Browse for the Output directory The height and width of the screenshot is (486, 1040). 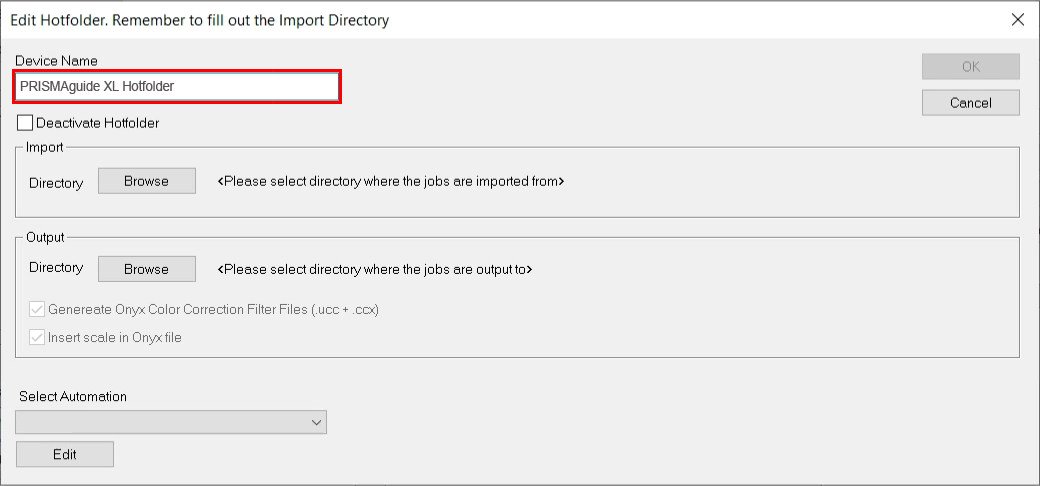[x=147, y=269]
